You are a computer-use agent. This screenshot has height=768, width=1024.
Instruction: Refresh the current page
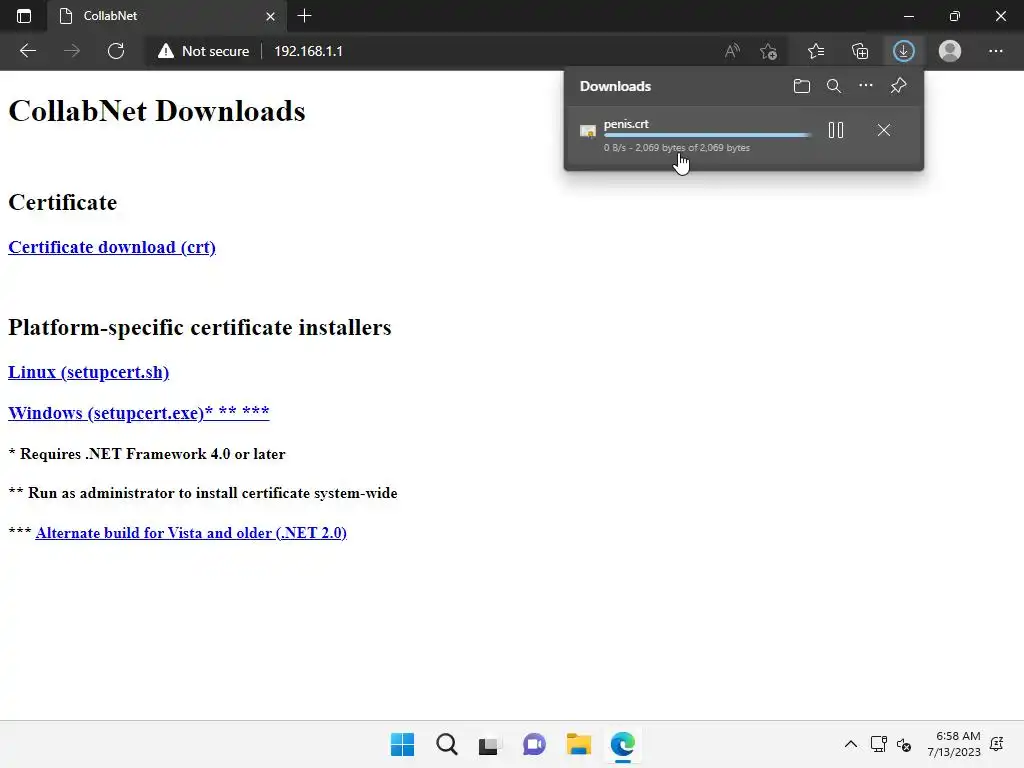tap(116, 51)
